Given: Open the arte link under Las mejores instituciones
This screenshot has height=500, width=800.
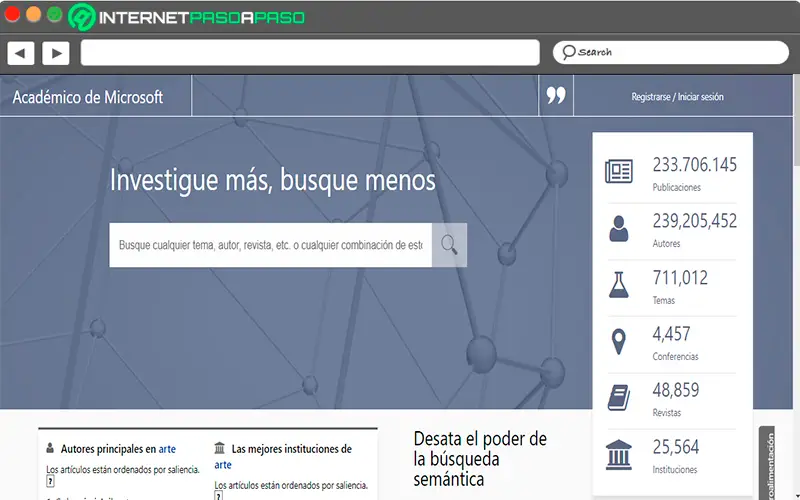Looking at the screenshot, I should (x=223, y=465).
